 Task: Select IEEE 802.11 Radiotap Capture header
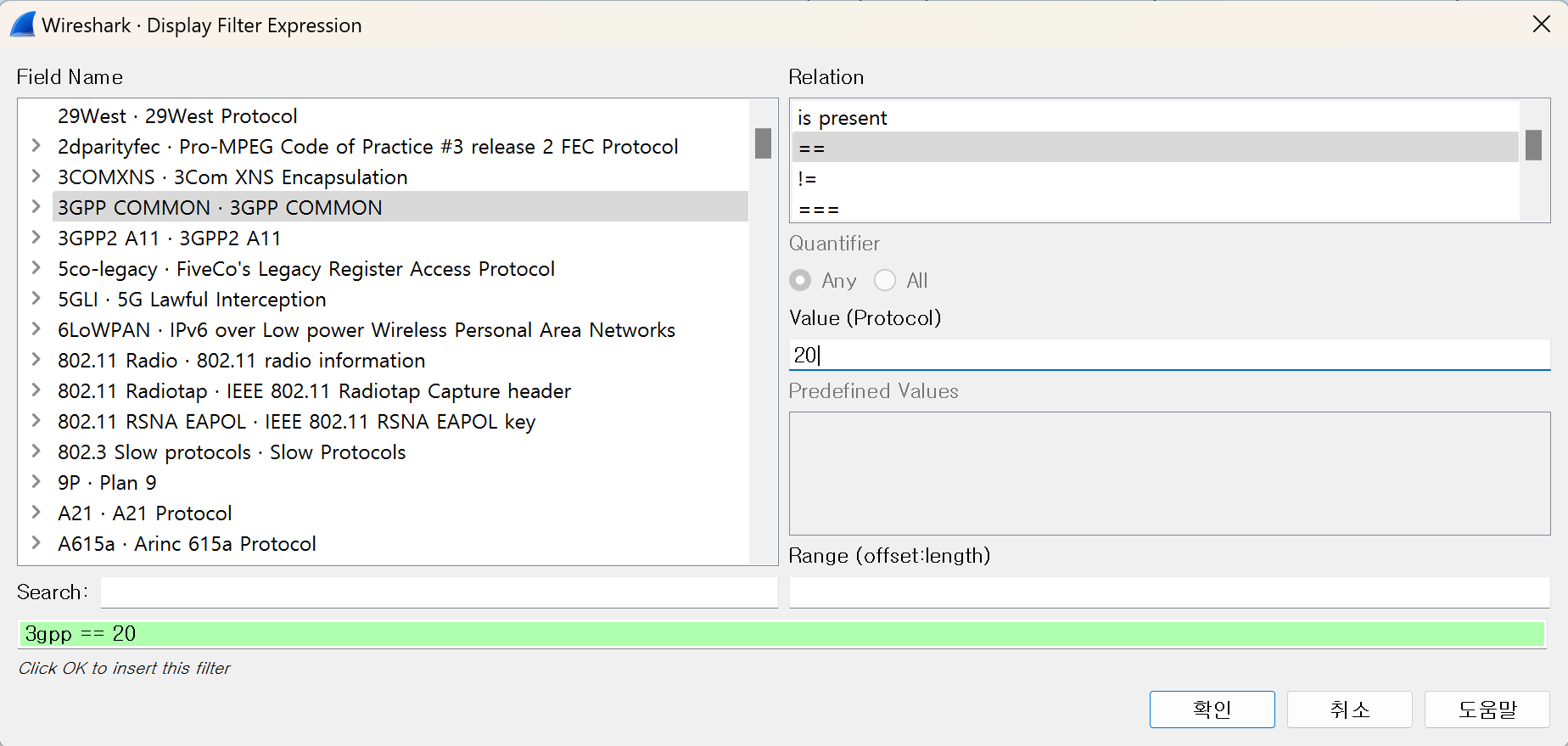pos(400,390)
